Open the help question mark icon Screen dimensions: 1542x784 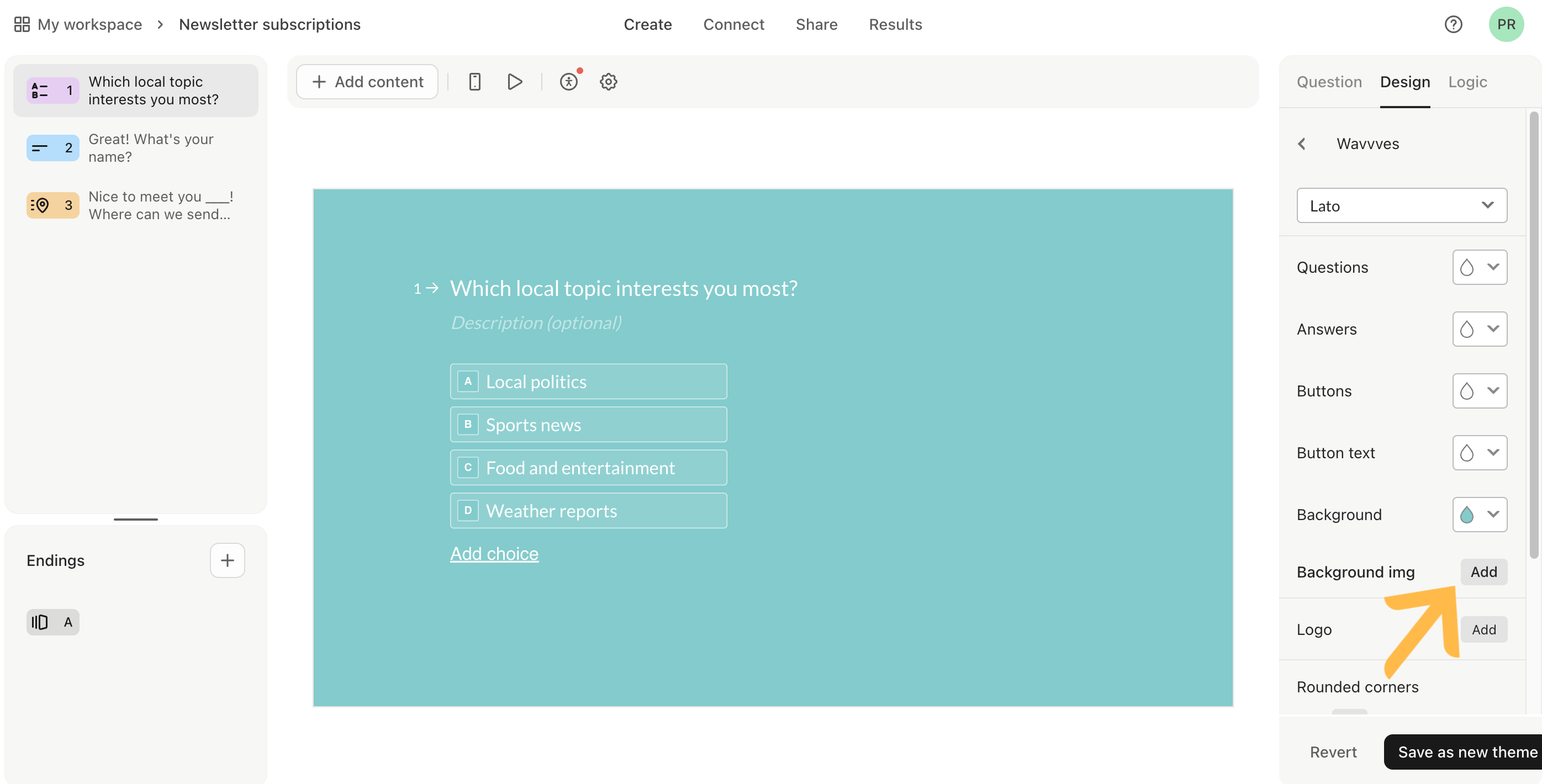[x=1453, y=24]
